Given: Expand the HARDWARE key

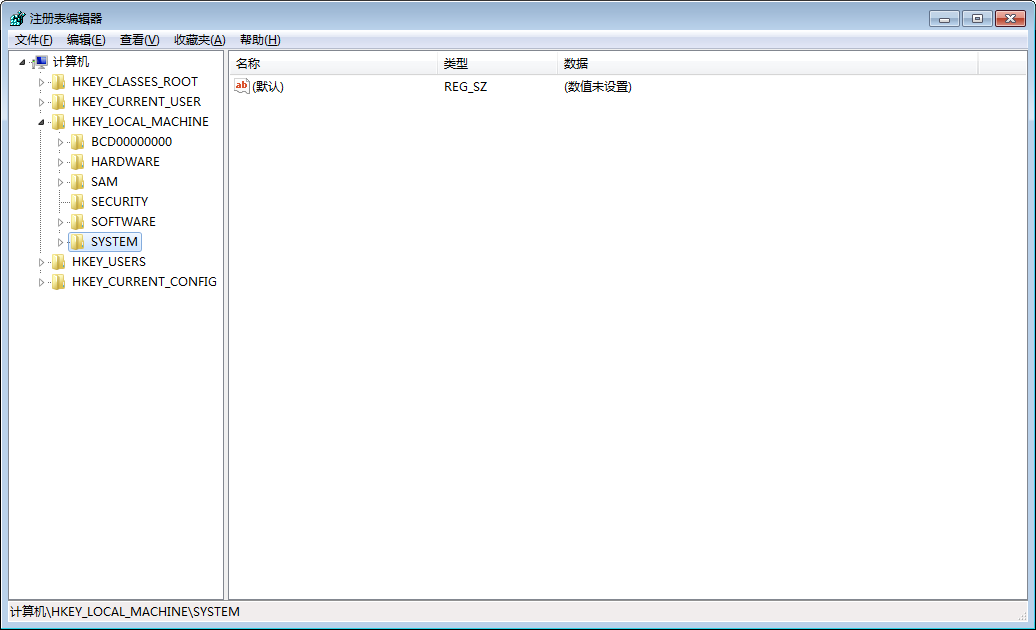Looking at the screenshot, I should coord(60,162).
